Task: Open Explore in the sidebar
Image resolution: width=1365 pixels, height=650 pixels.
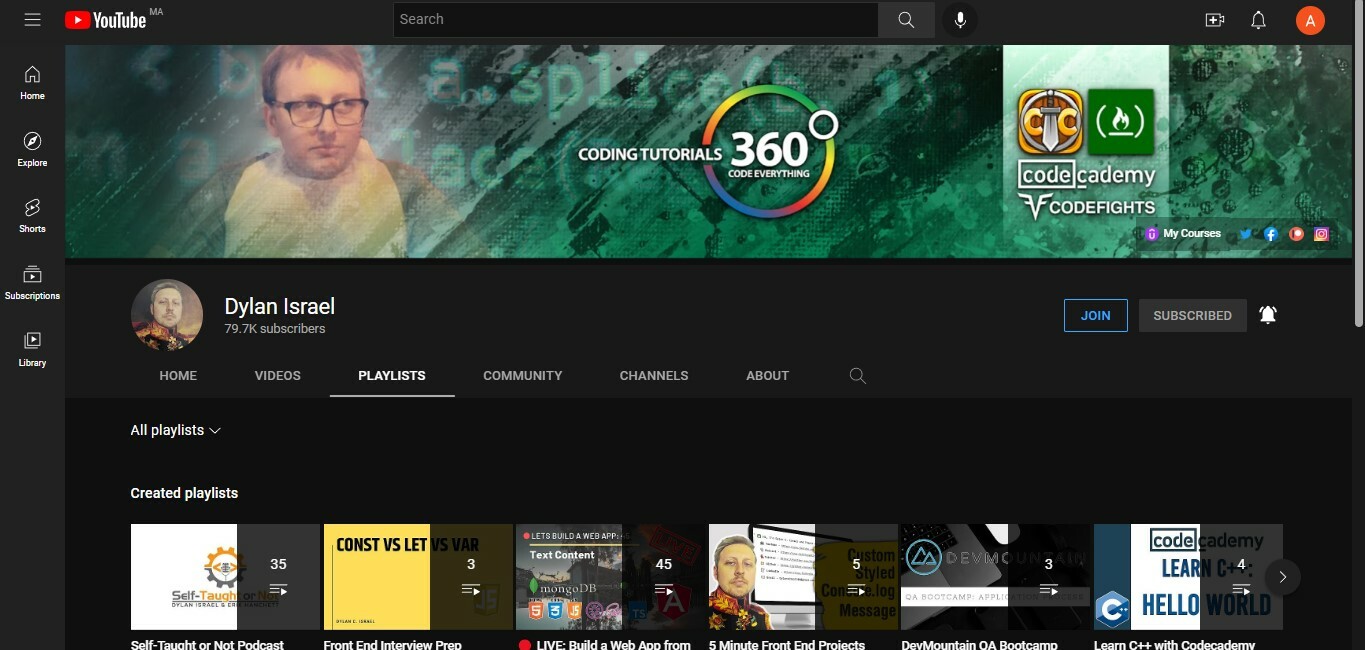Action: [32, 149]
